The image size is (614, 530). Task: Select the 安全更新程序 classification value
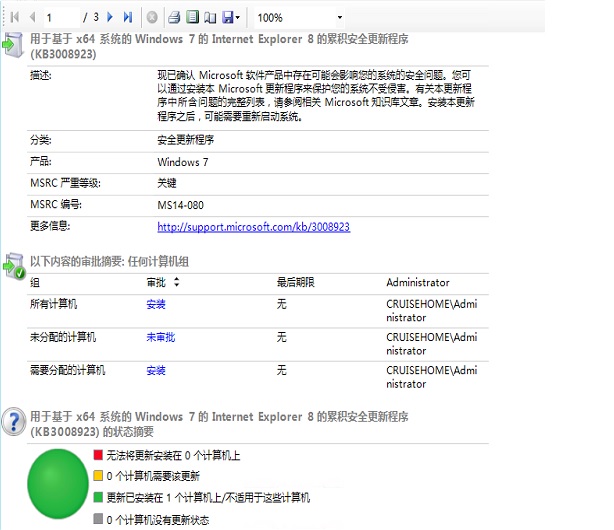(186, 140)
